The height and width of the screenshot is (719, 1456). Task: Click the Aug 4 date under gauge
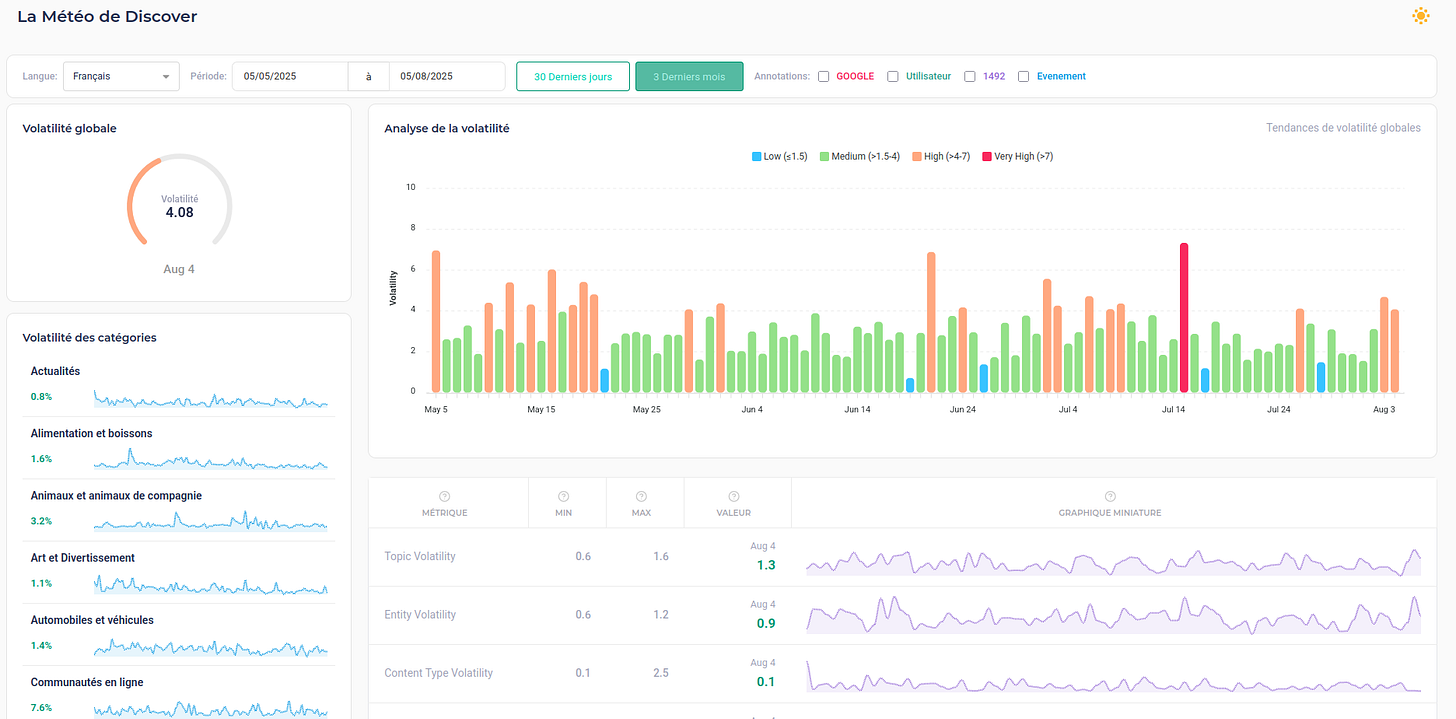179,269
